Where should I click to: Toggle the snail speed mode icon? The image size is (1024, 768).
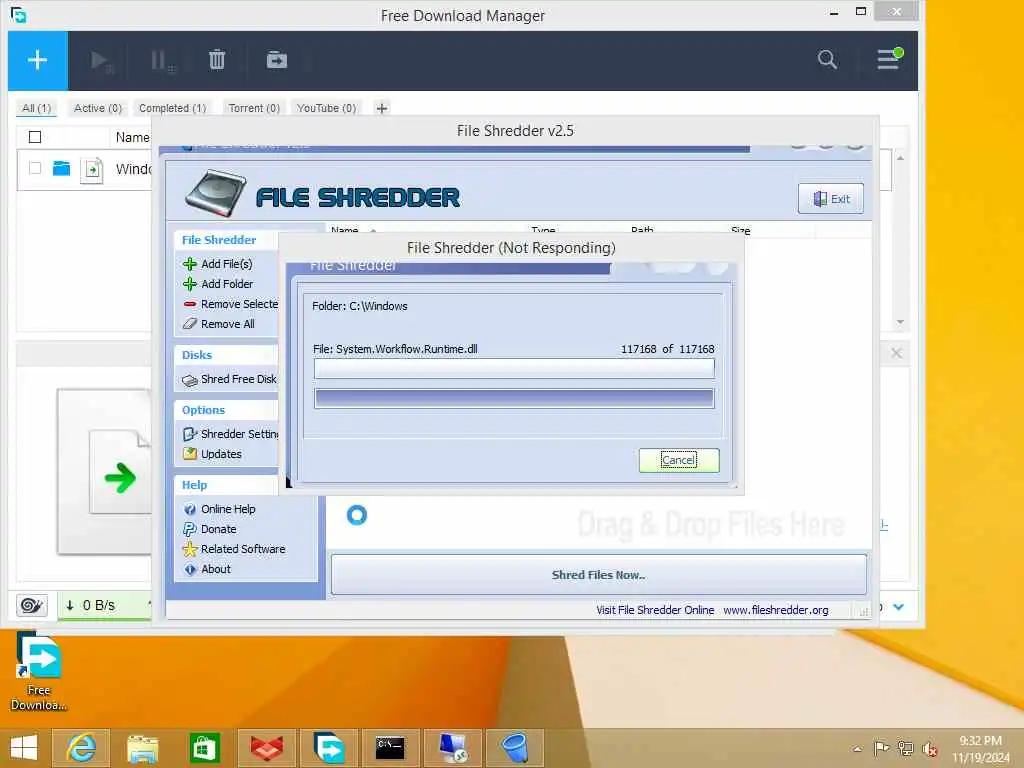[31, 605]
